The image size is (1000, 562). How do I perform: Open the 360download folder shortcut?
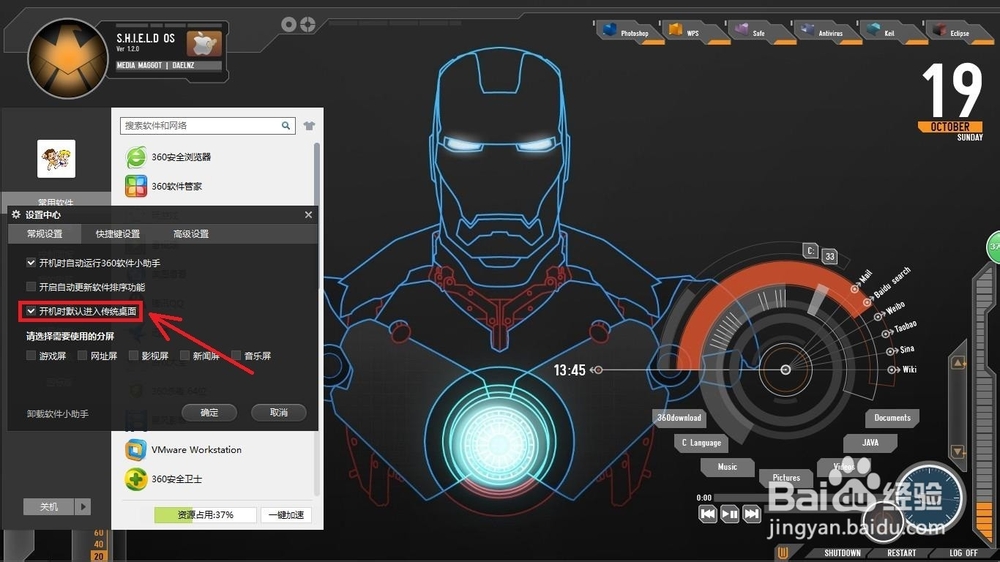pyautogui.click(x=679, y=418)
